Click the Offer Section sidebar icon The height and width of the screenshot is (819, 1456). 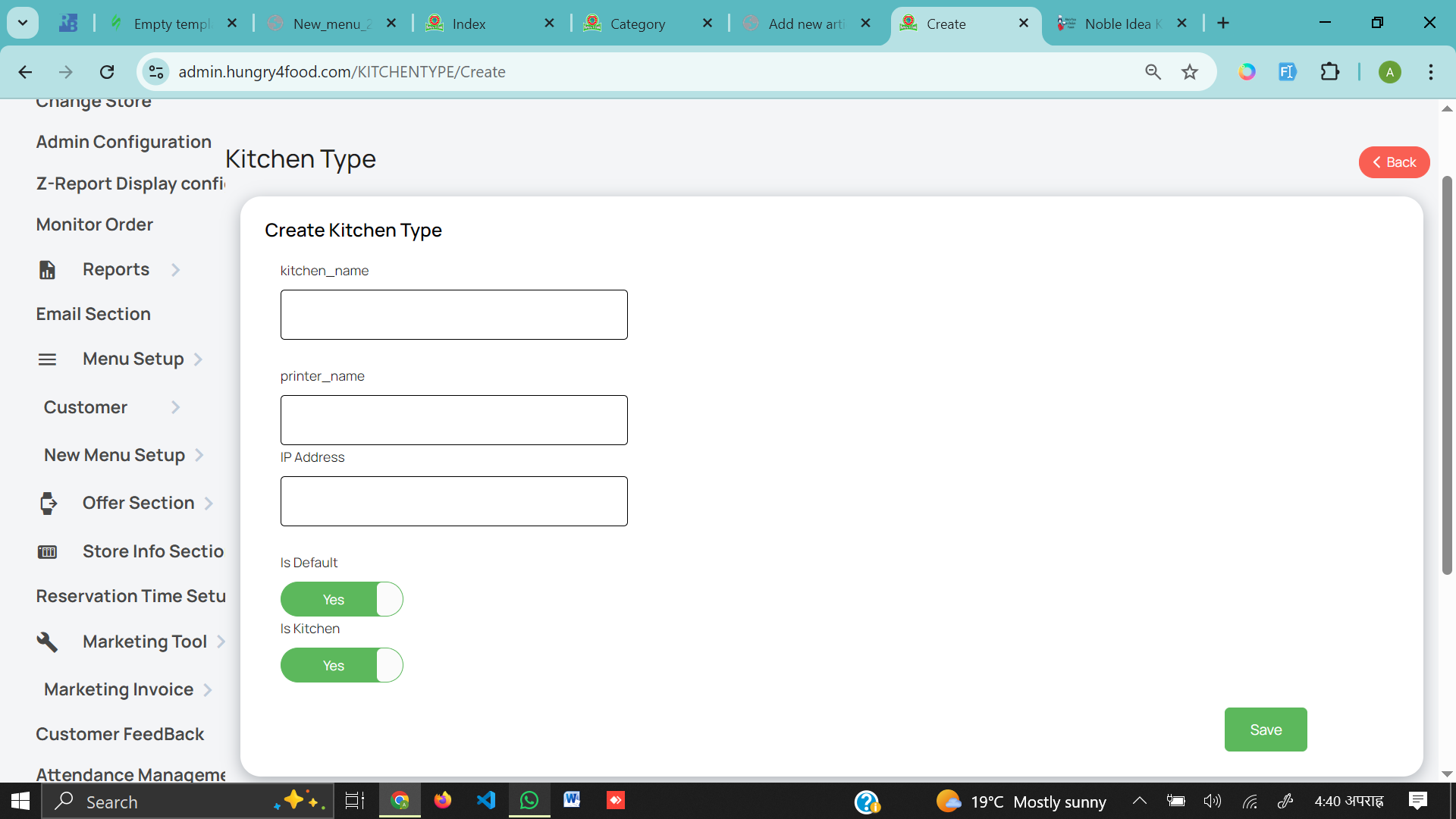click(x=48, y=504)
